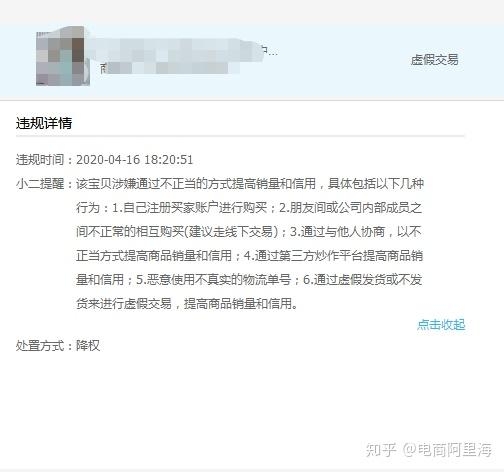Select the violation timestamp 2020-04-16 18:20:51
The height and width of the screenshot is (472, 504).
click(x=135, y=160)
